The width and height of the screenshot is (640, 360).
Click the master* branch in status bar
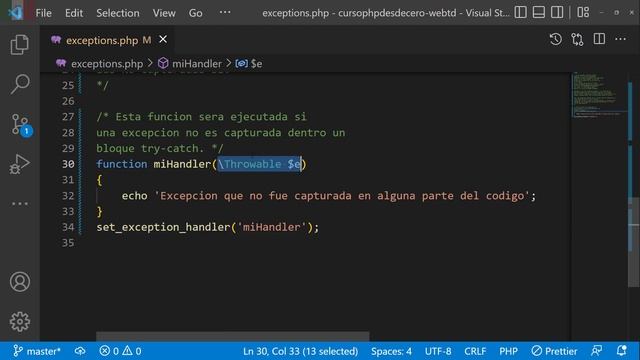(x=37, y=351)
